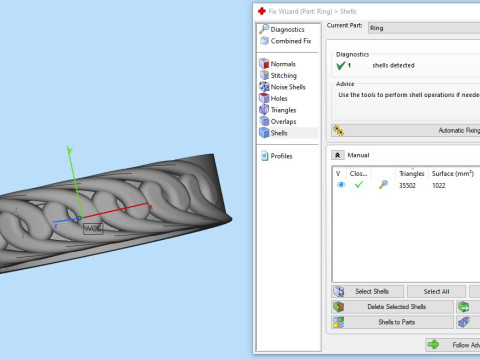Click the Shells to Parts button
The image size is (480, 360).
click(x=393, y=322)
